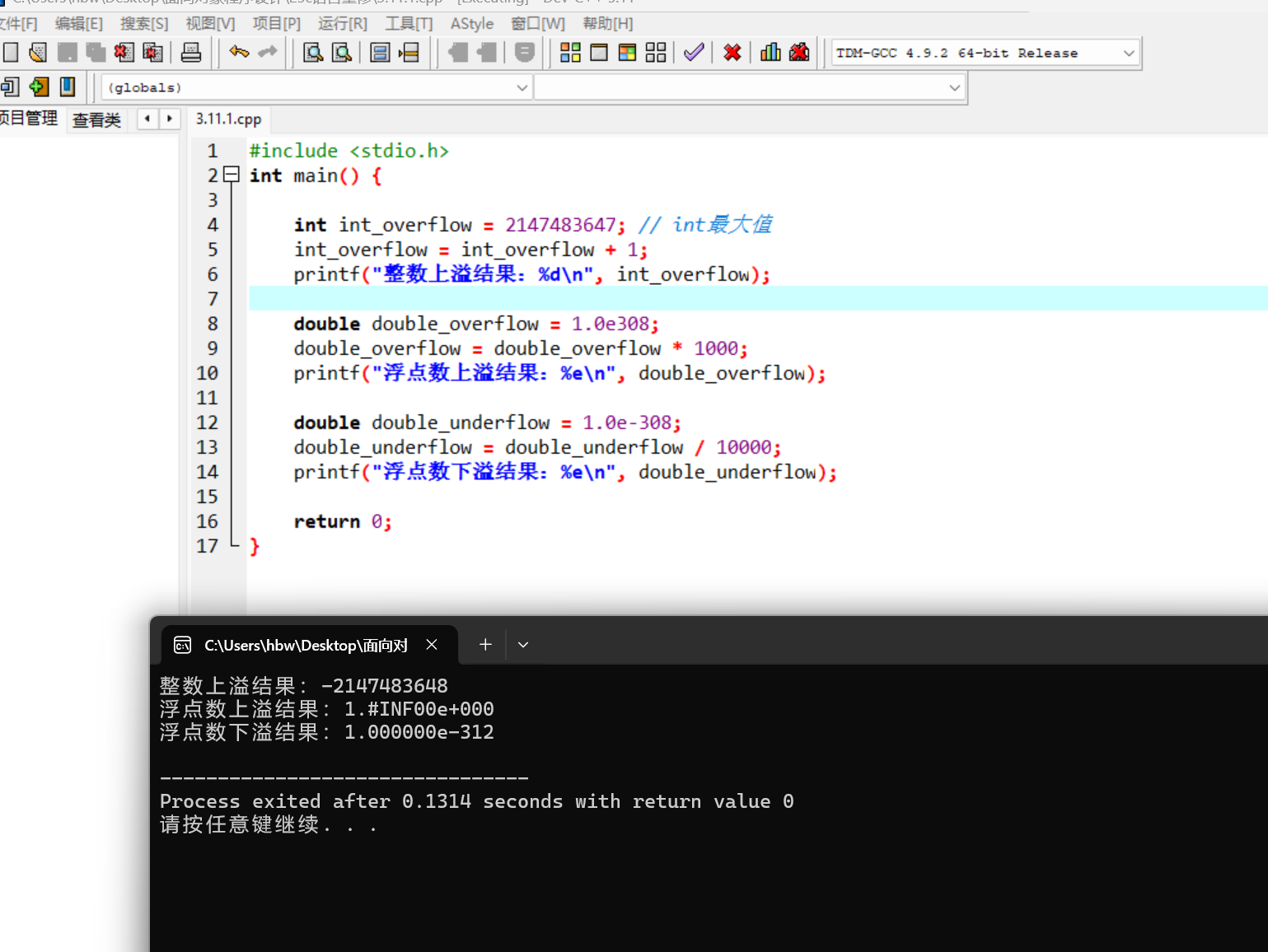Screen dimensions: 1268x952
Task: Click 'Process exited after 0.1314 seconds' line
Action: 477,801
